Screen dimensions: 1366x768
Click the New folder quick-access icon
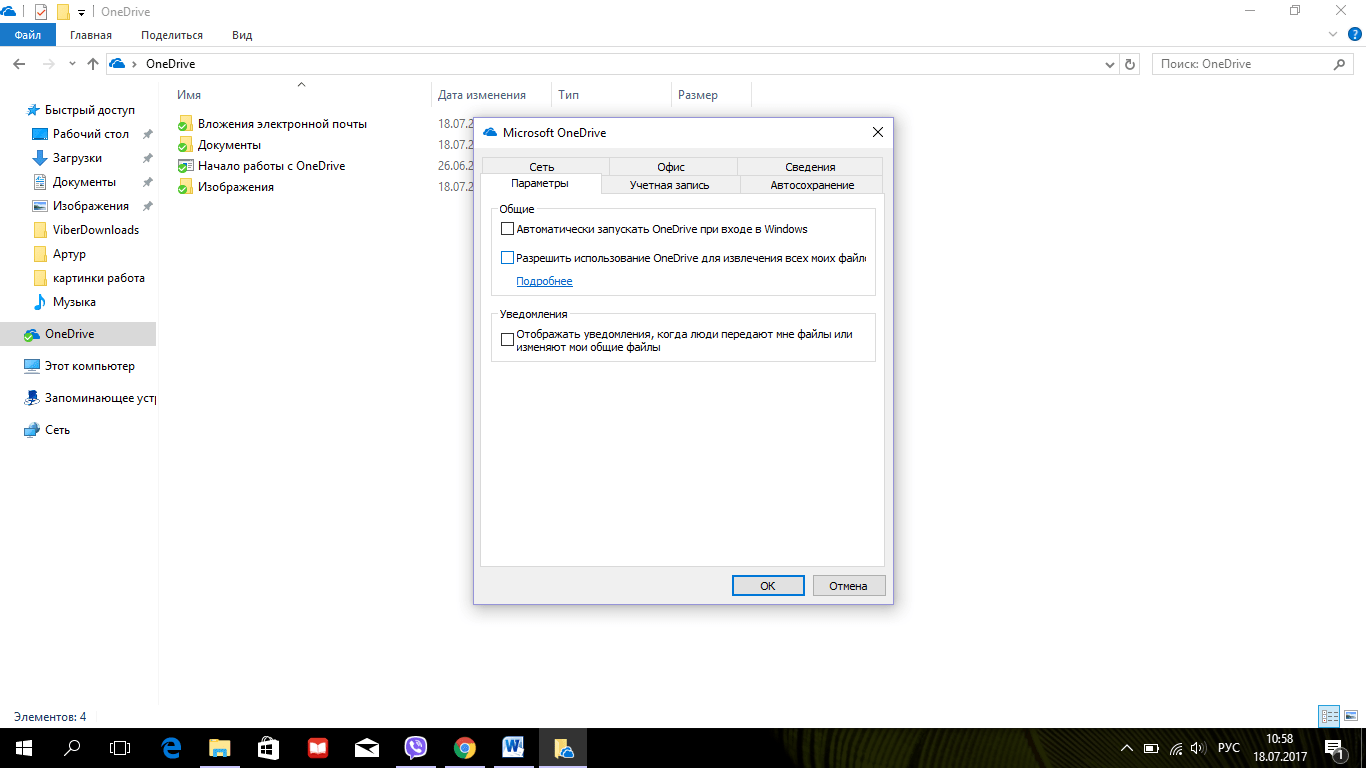tap(63, 12)
